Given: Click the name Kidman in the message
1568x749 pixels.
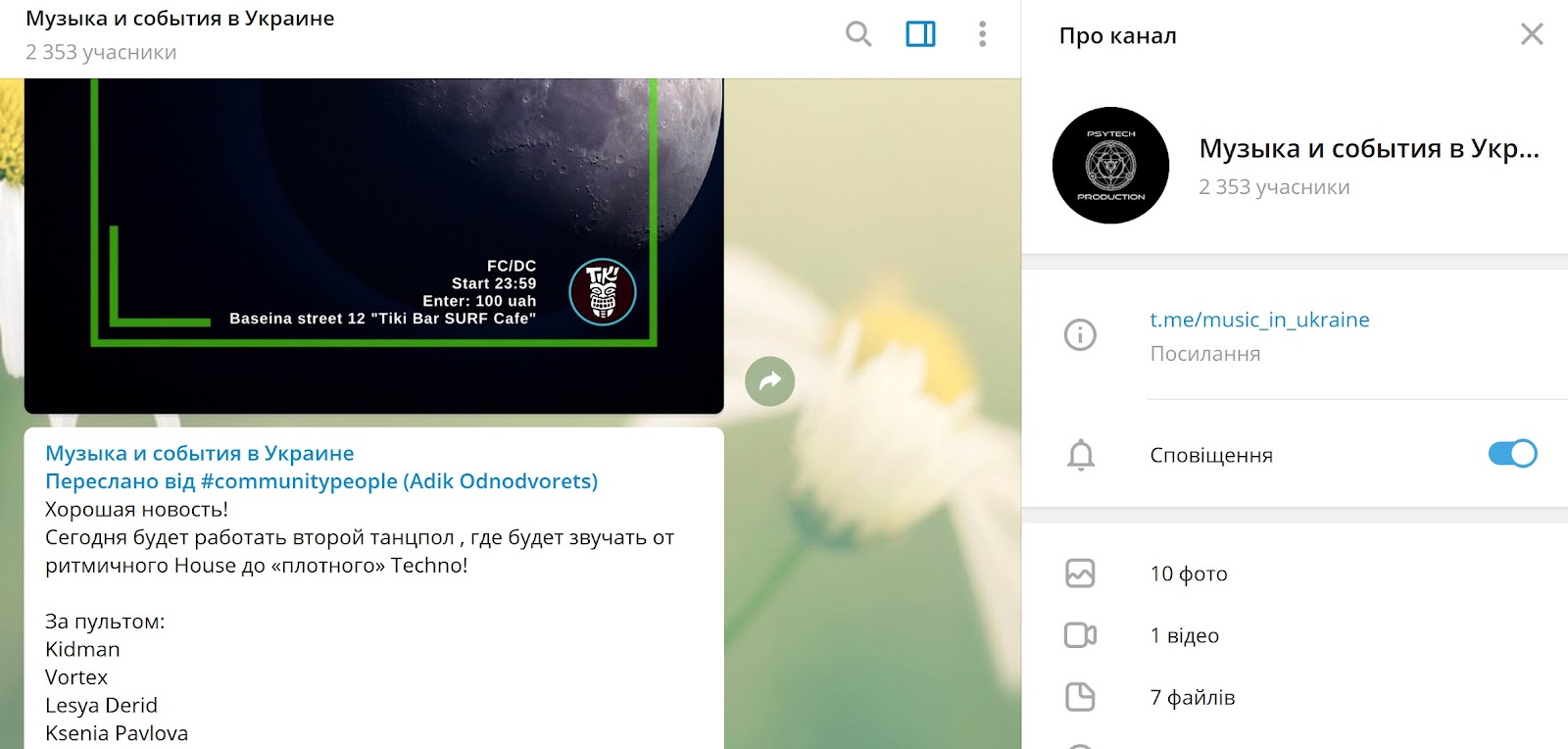Looking at the screenshot, I should click(82, 649).
